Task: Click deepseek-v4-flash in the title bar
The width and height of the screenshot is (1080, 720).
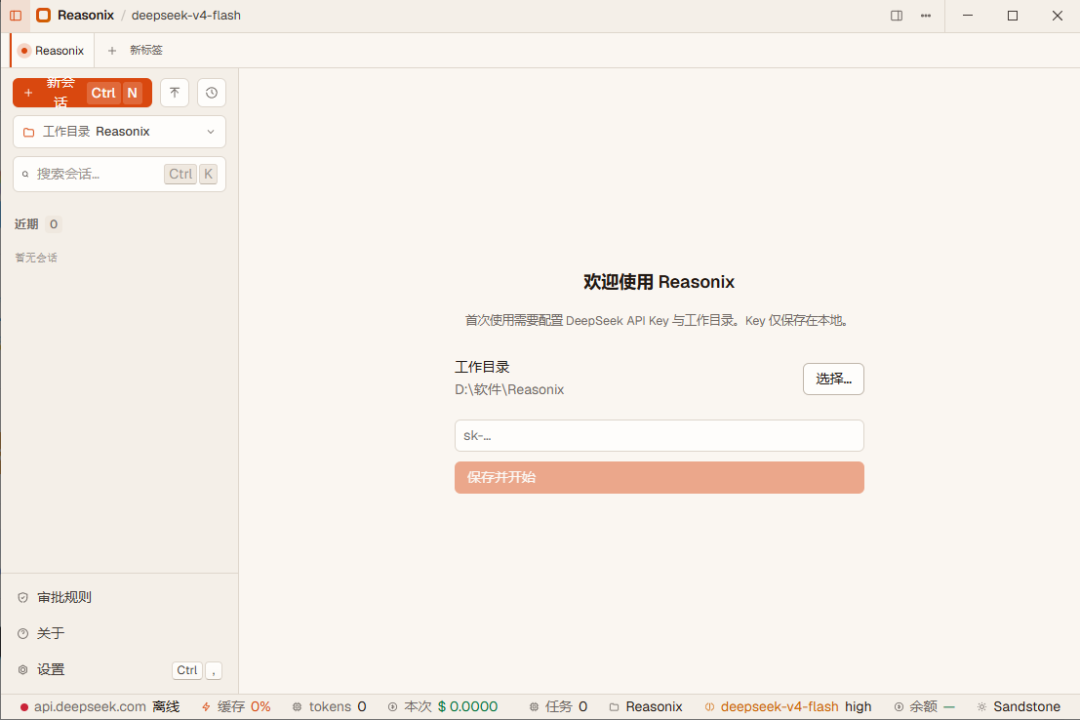Action: 186,15
